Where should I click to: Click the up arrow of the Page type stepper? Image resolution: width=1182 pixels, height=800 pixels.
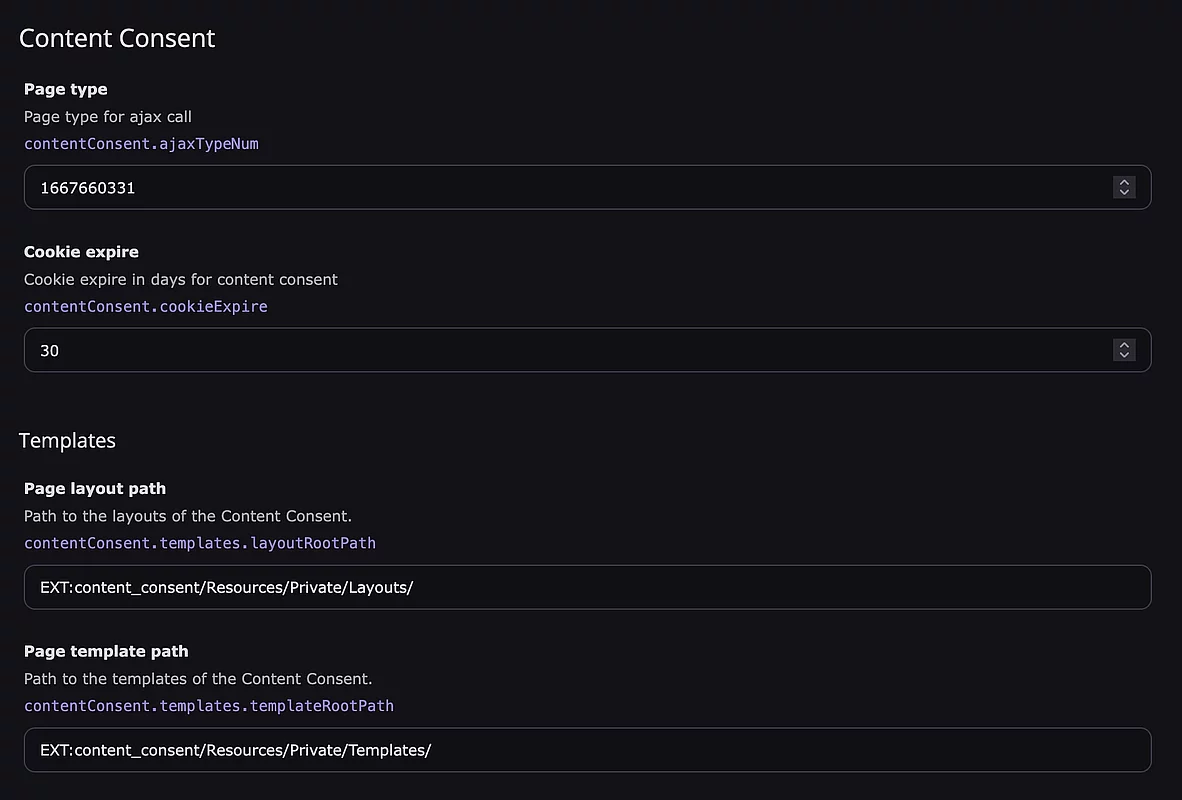click(1124, 182)
